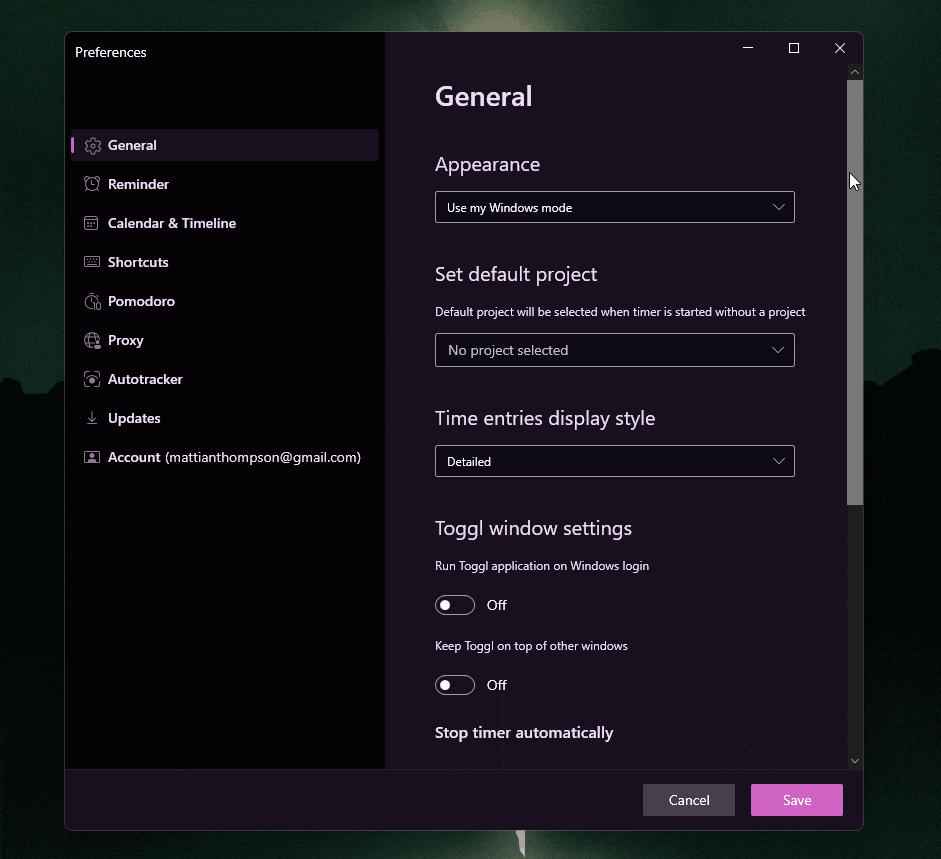Screen dimensions: 941x859
Task: Click the Shortcuts keyboard icon
Action: coord(92,262)
